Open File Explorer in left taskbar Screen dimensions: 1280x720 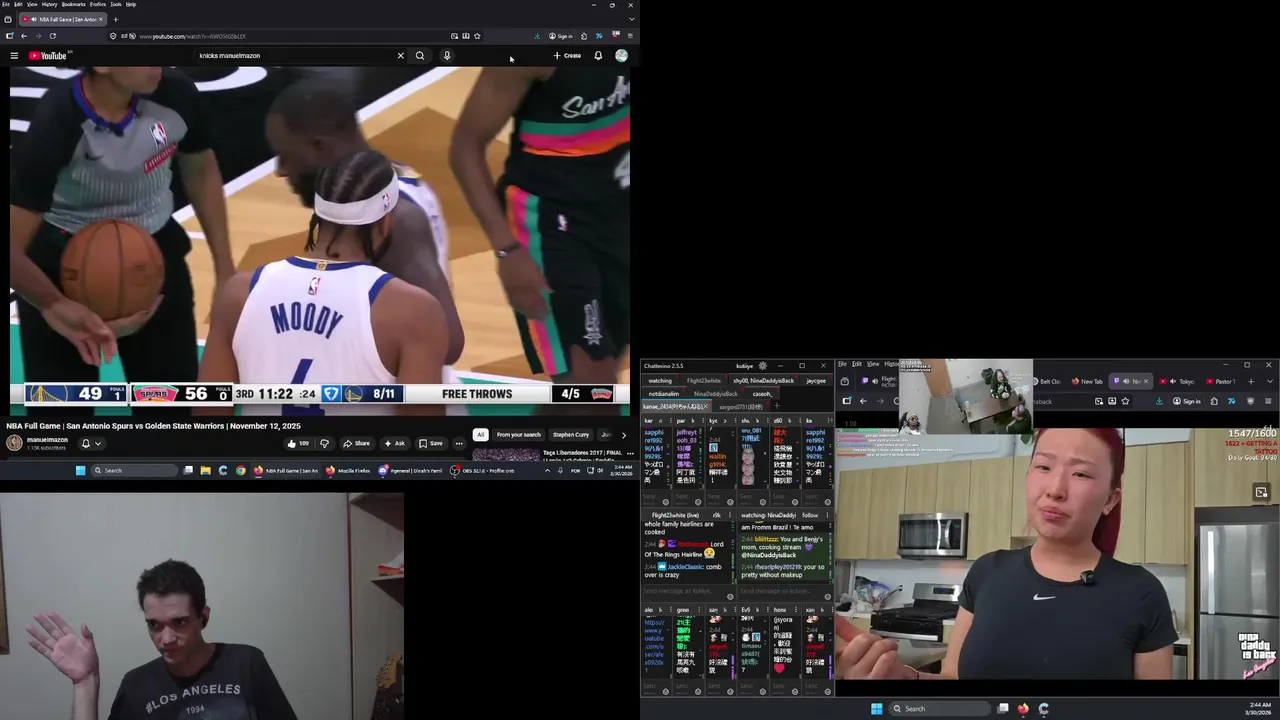point(205,470)
